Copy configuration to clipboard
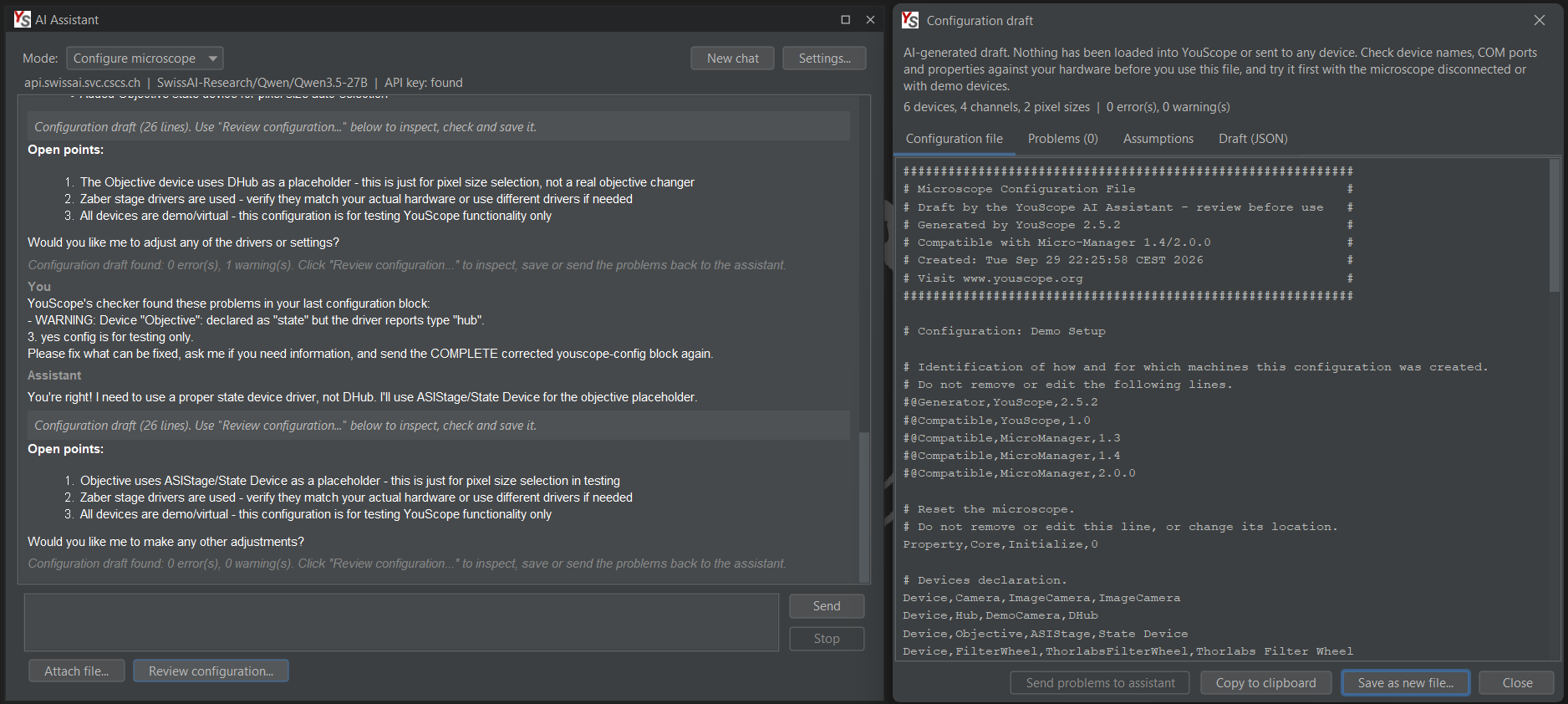The height and width of the screenshot is (704, 1568). (x=1265, y=683)
